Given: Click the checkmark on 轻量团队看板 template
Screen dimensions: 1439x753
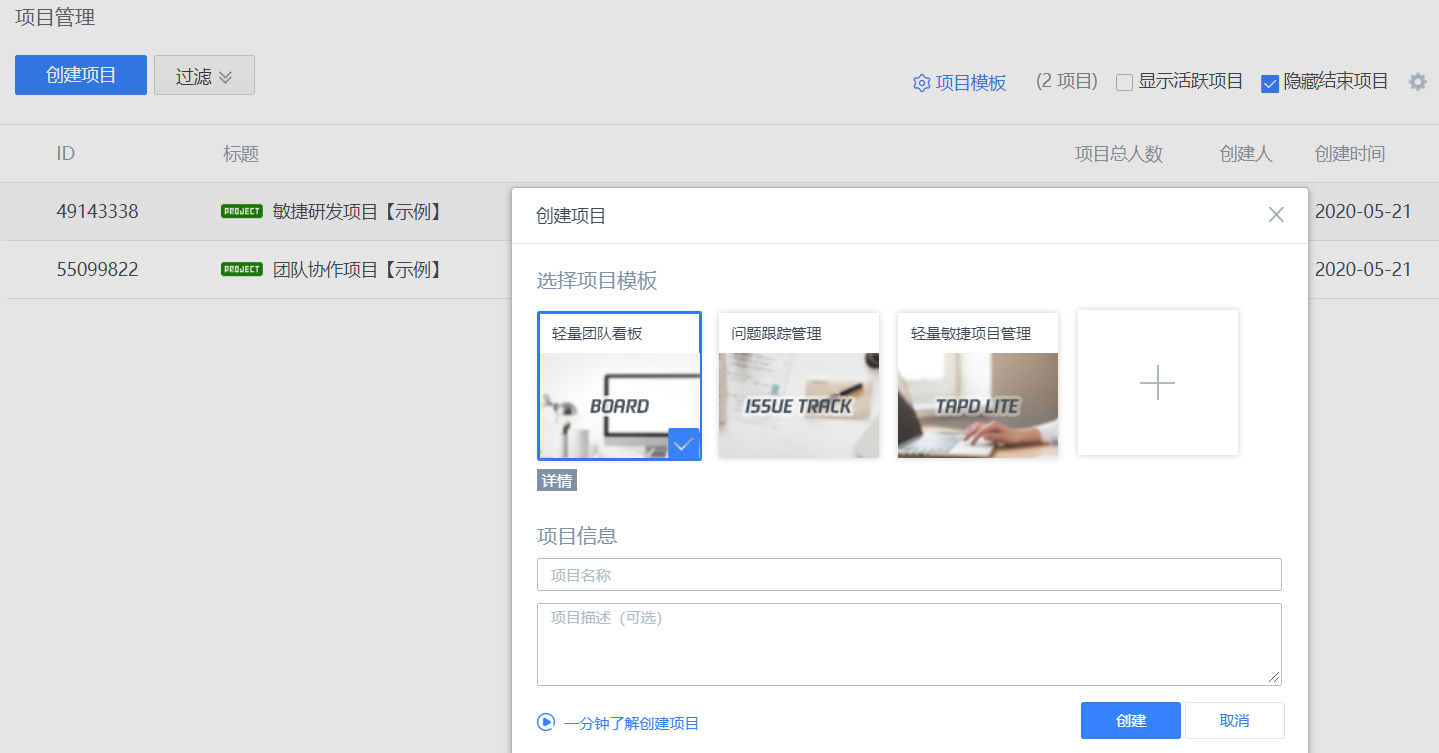Looking at the screenshot, I should (x=683, y=444).
